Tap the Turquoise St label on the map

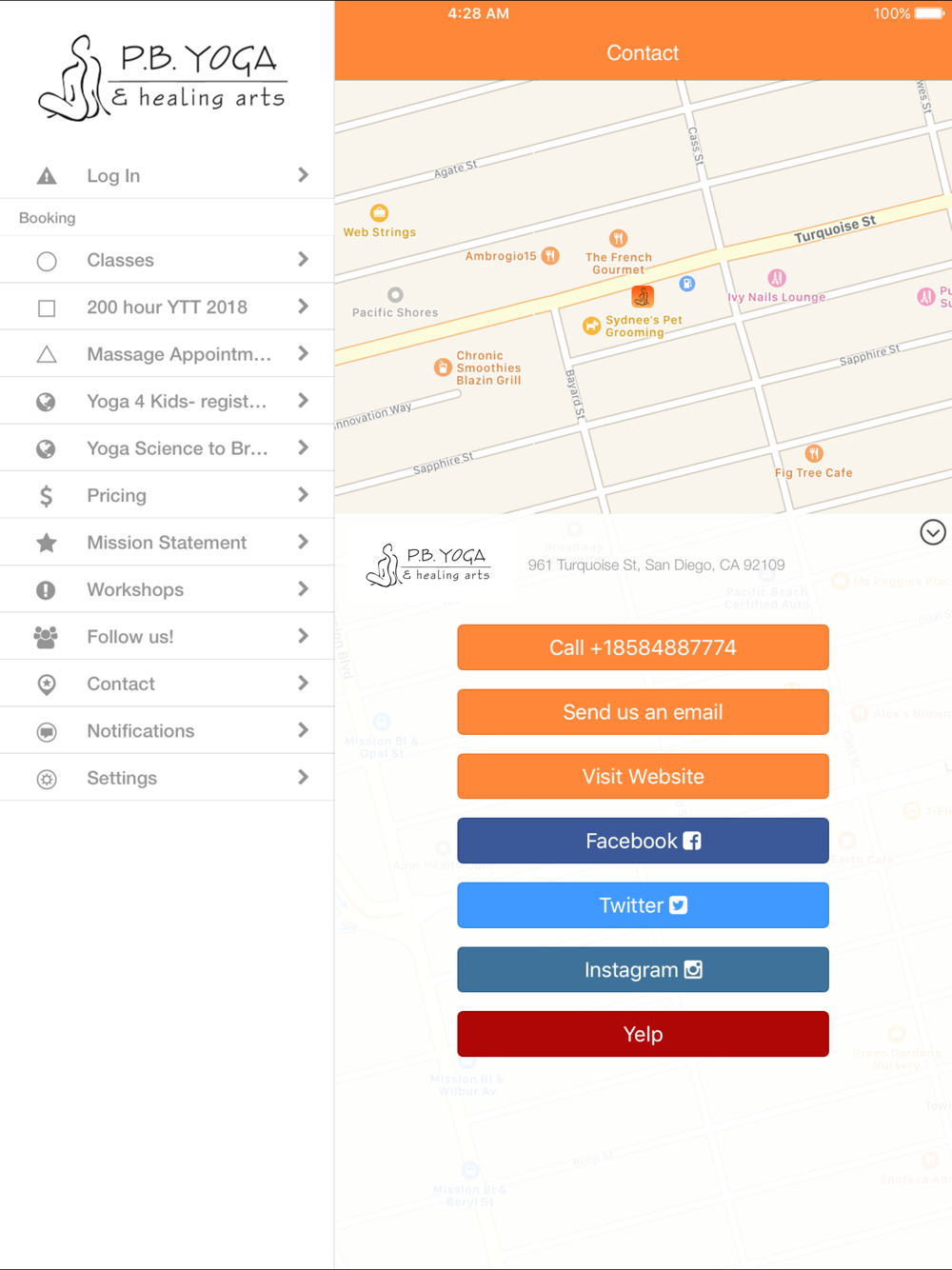[x=835, y=229]
